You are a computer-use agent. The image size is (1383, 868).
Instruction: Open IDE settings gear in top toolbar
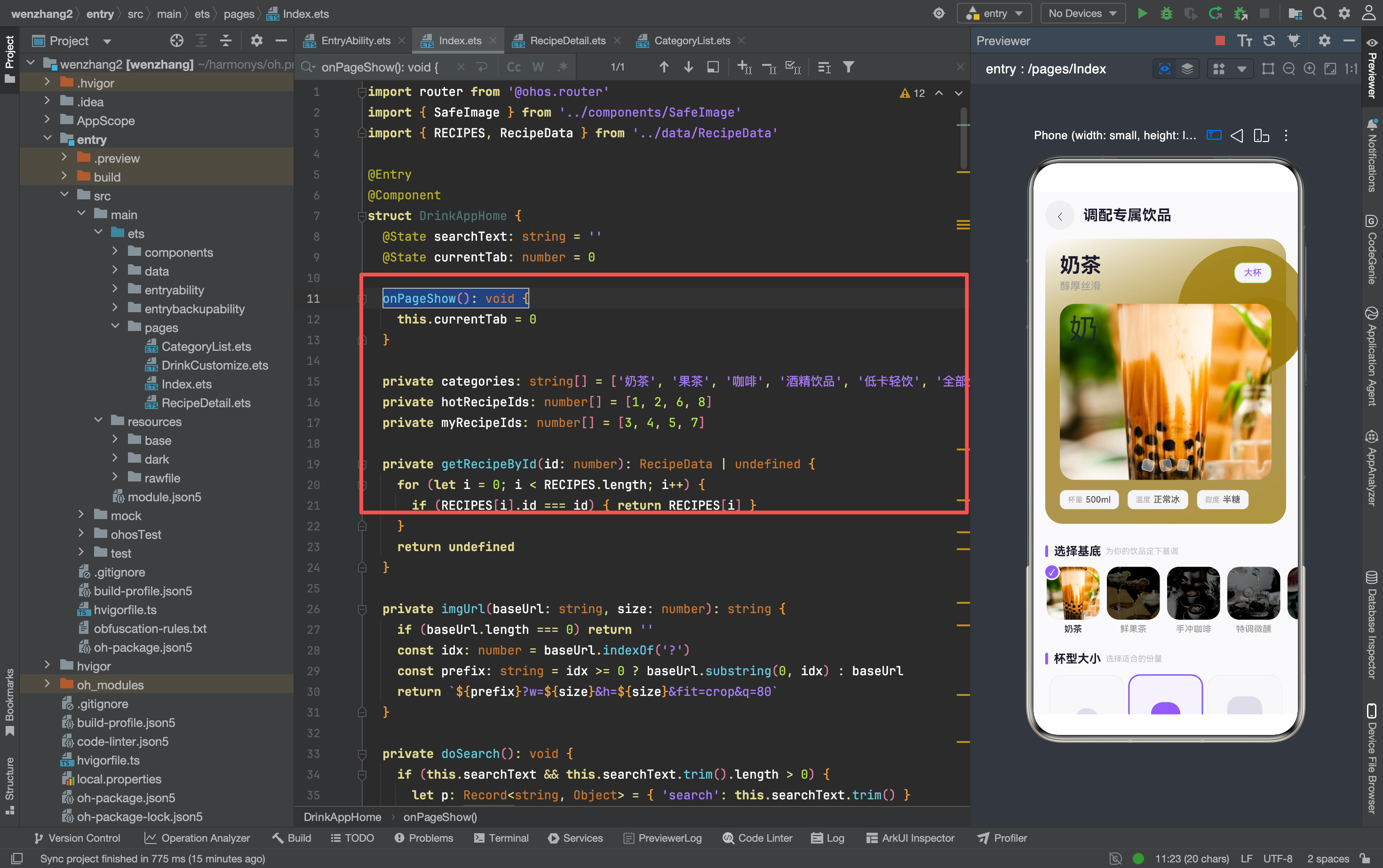point(1344,13)
